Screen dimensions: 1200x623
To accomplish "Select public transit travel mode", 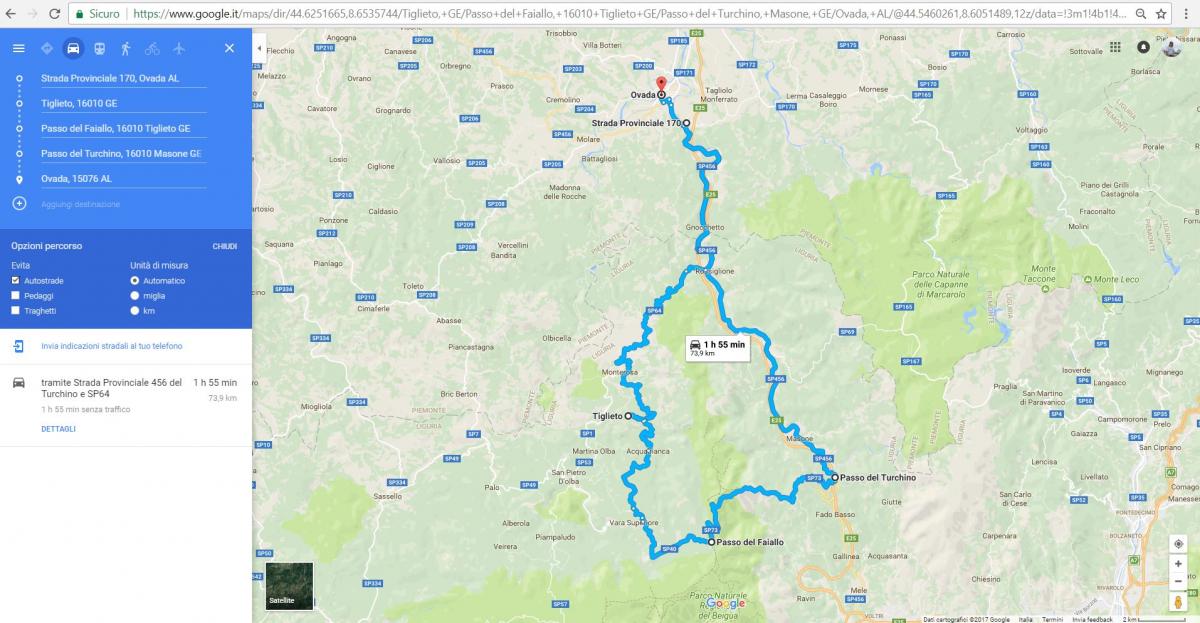I will pos(99,48).
